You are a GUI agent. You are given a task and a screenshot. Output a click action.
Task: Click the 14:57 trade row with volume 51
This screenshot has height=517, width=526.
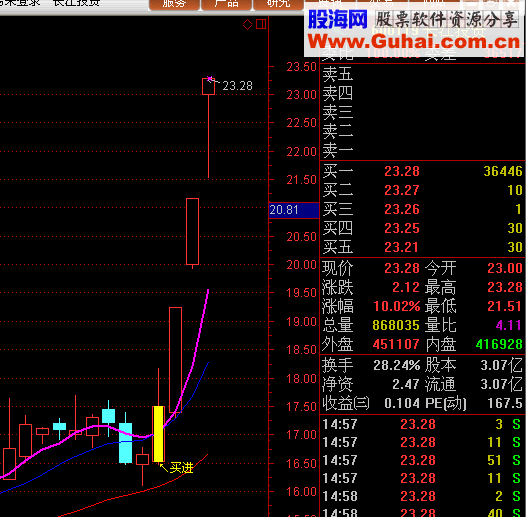422,460
